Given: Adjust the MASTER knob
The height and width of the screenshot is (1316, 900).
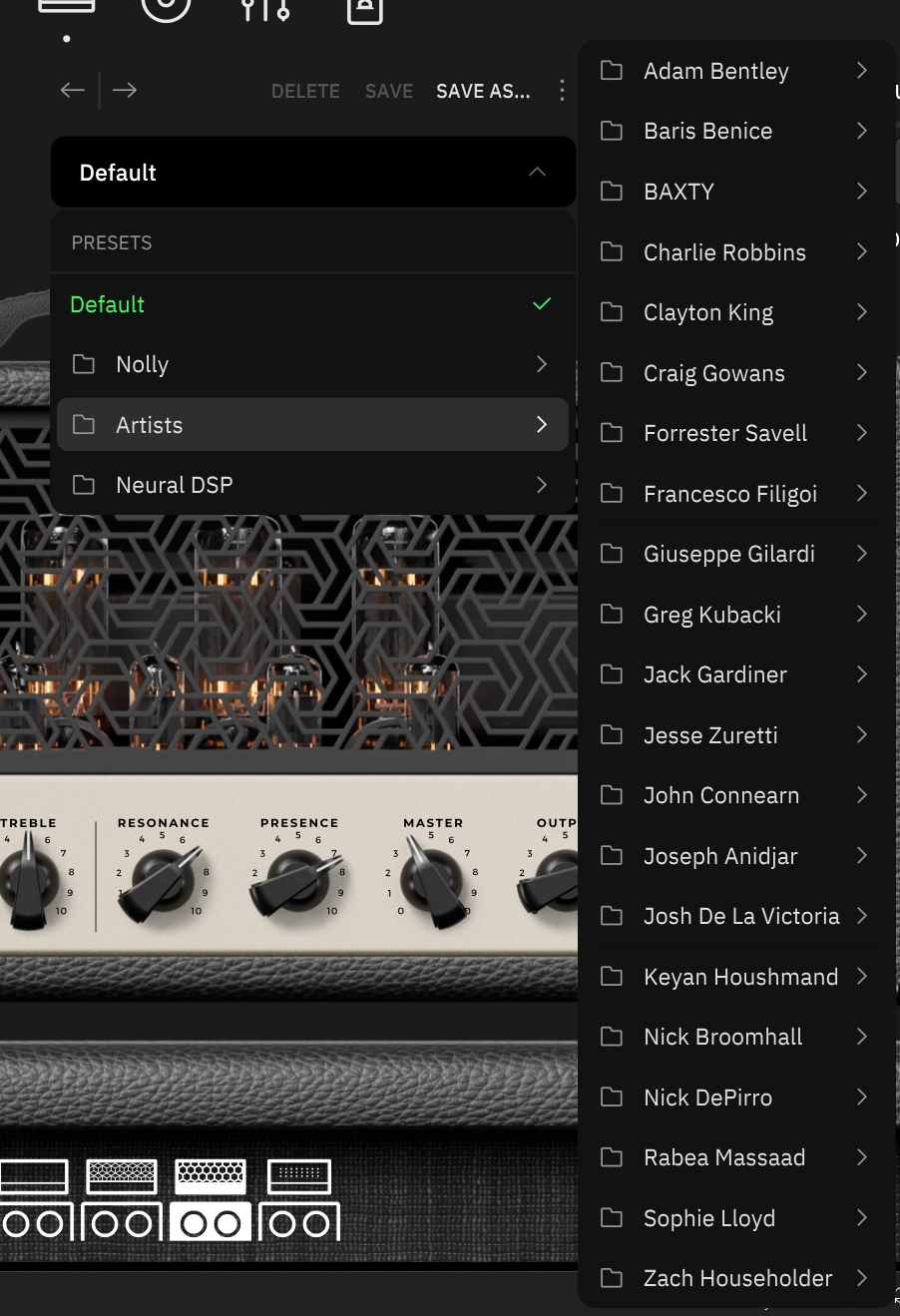Looking at the screenshot, I should click(x=433, y=882).
